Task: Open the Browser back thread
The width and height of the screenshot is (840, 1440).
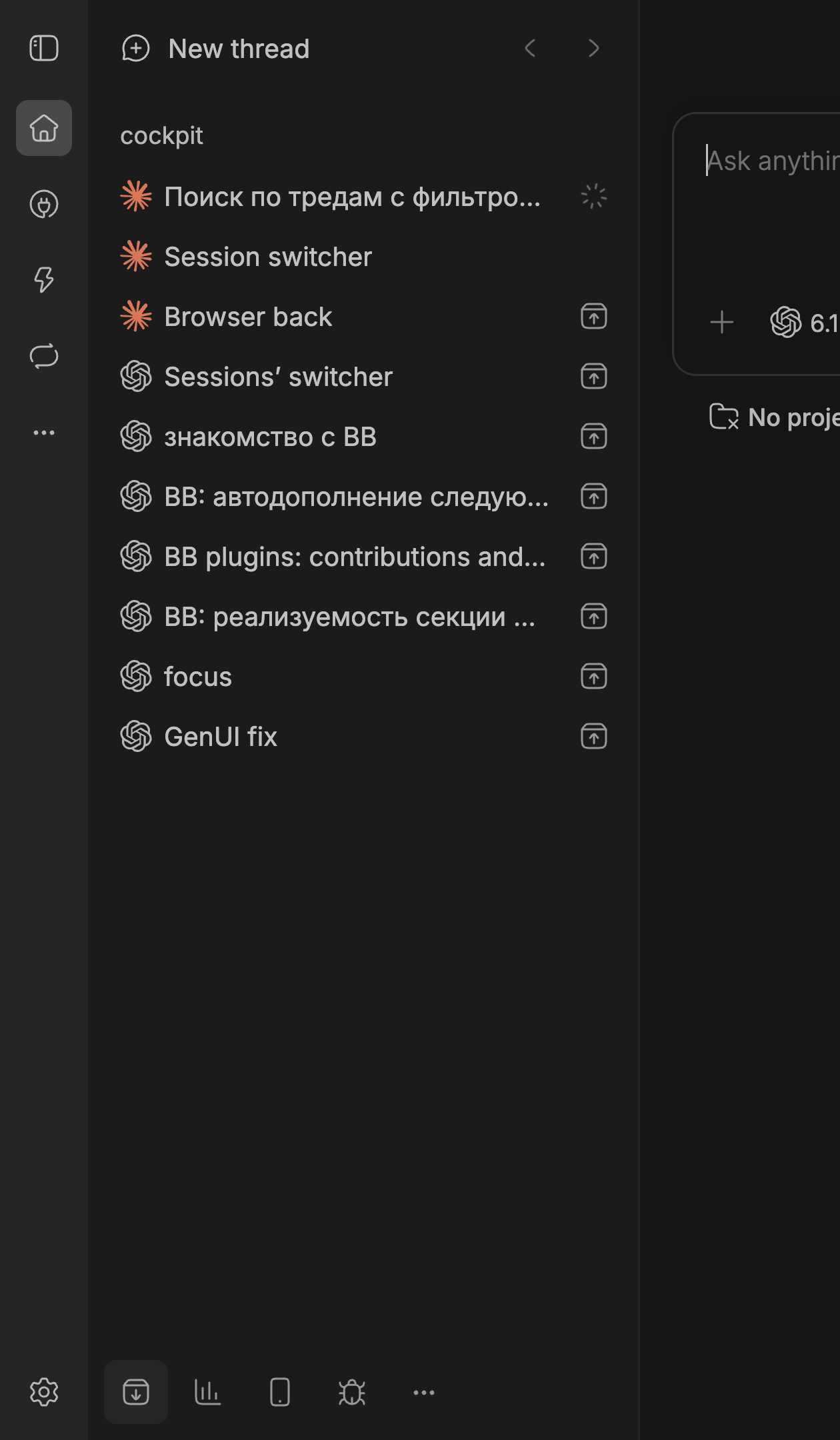Action: pyautogui.click(x=363, y=317)
